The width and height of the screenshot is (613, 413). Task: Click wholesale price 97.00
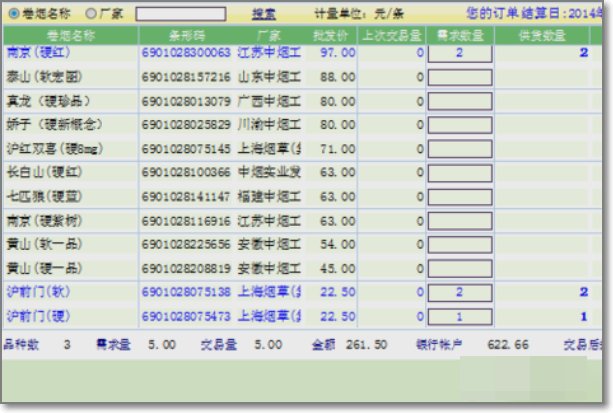338,52
